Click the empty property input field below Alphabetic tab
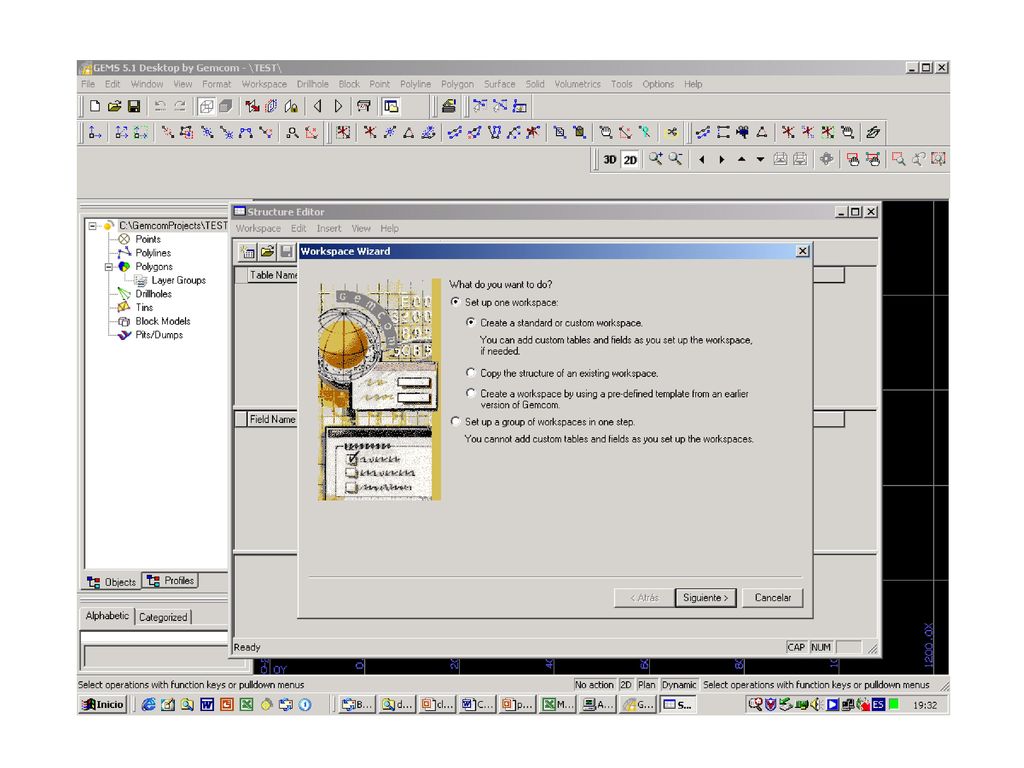Image resolution: width=1024 pixels, height=768 pixels. (154, 638)
